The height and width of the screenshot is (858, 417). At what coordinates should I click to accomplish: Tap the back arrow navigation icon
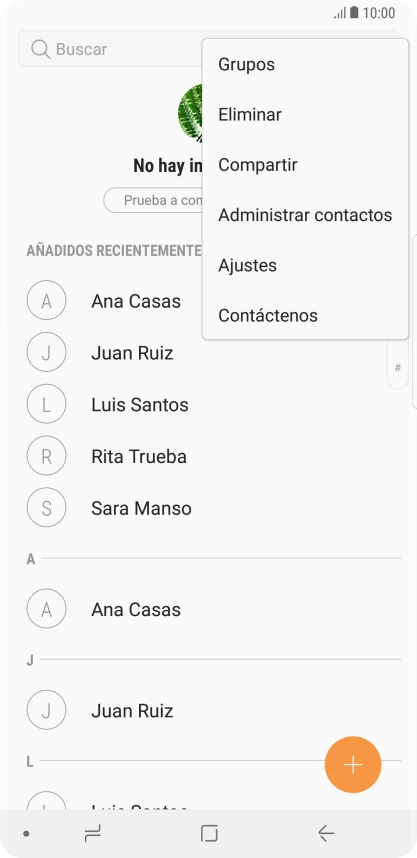pyautogui.click(x=326, y=833)
